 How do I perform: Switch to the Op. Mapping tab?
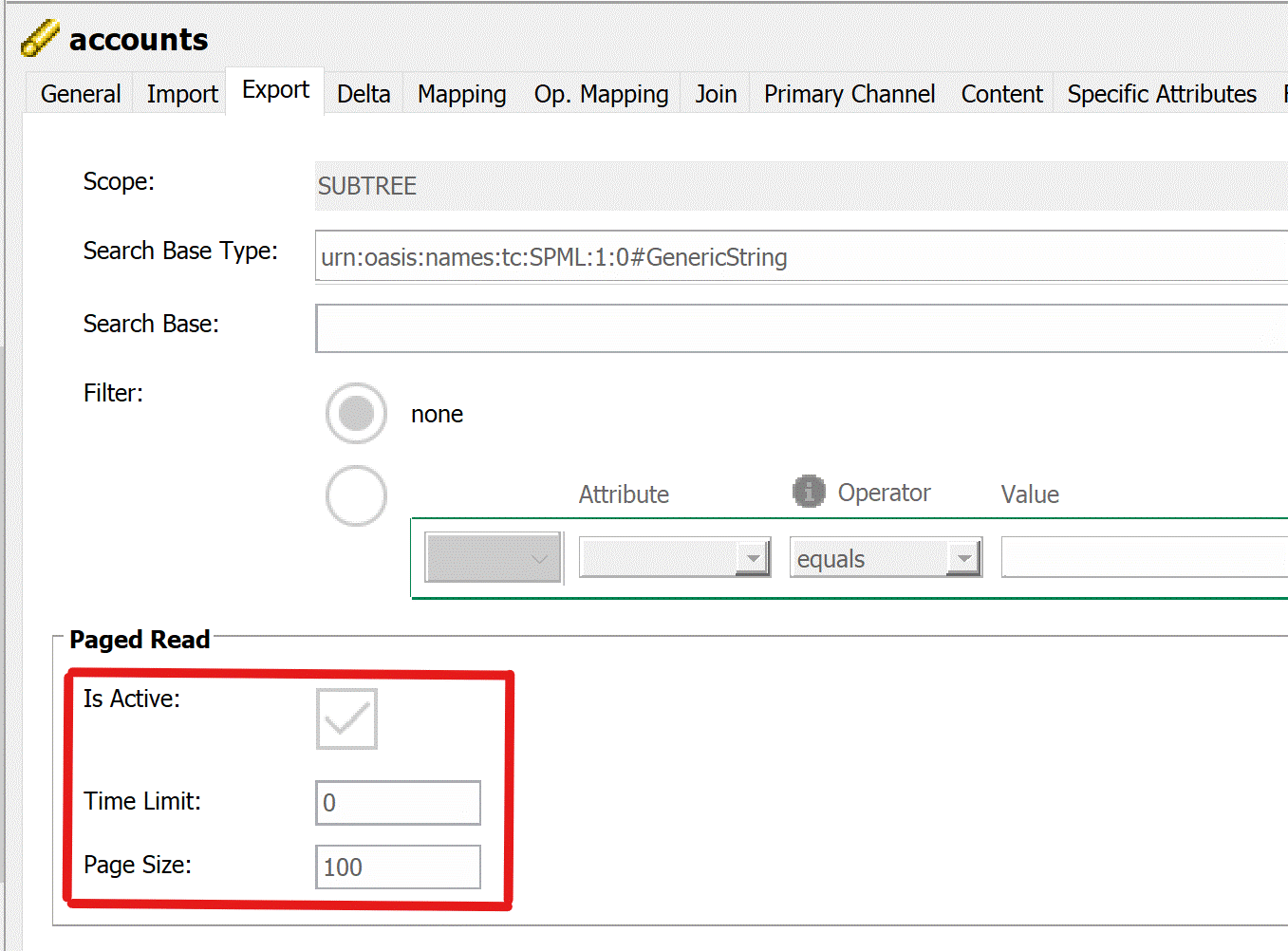[601, 93]
